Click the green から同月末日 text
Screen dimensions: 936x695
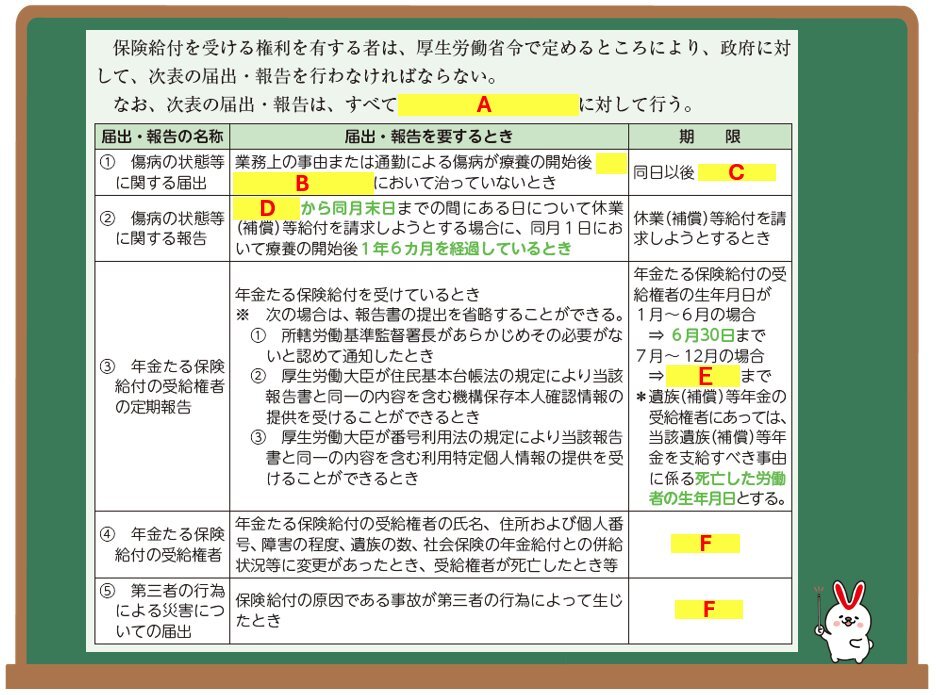tap(347, 209)
